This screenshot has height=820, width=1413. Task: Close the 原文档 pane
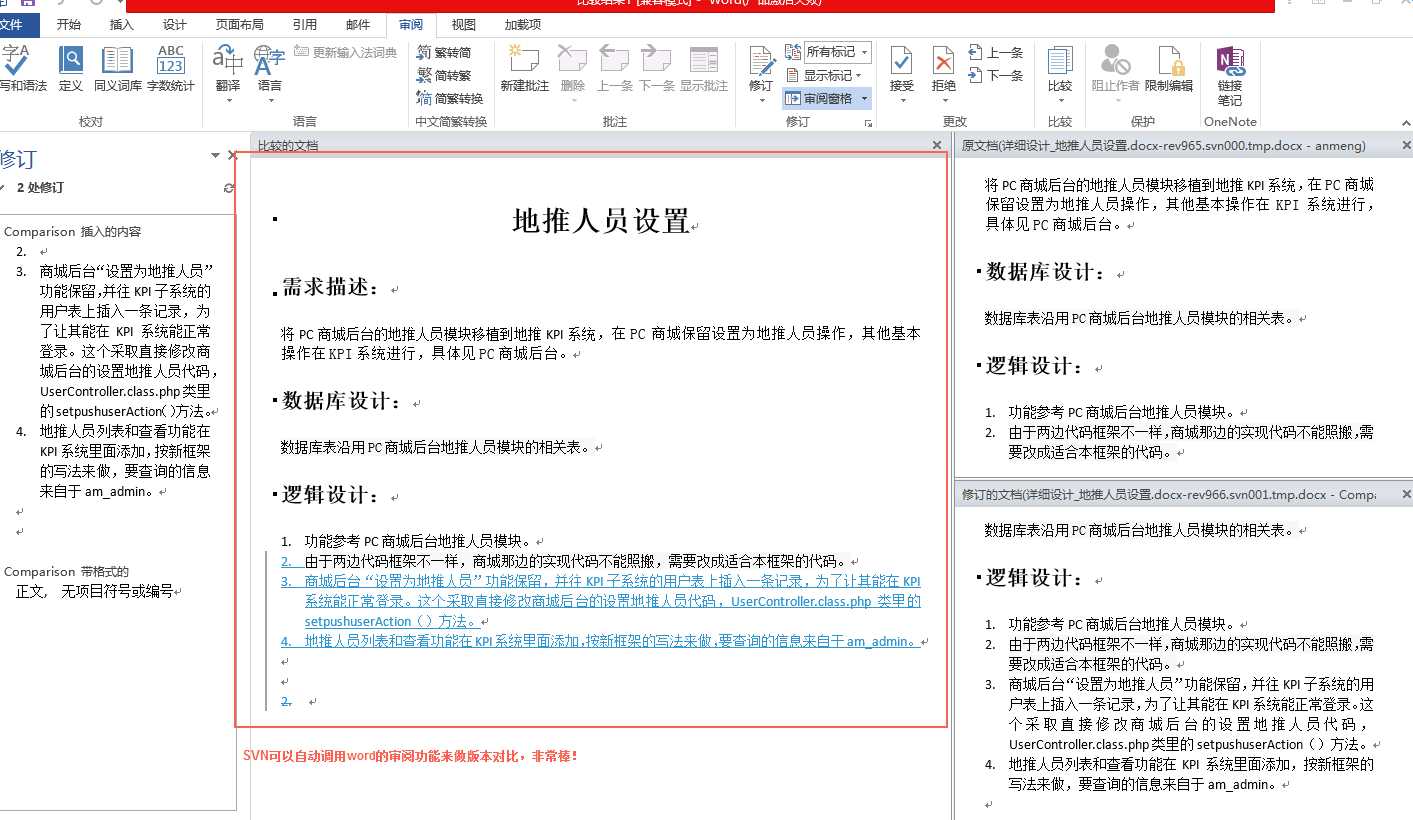(1407, 146)
